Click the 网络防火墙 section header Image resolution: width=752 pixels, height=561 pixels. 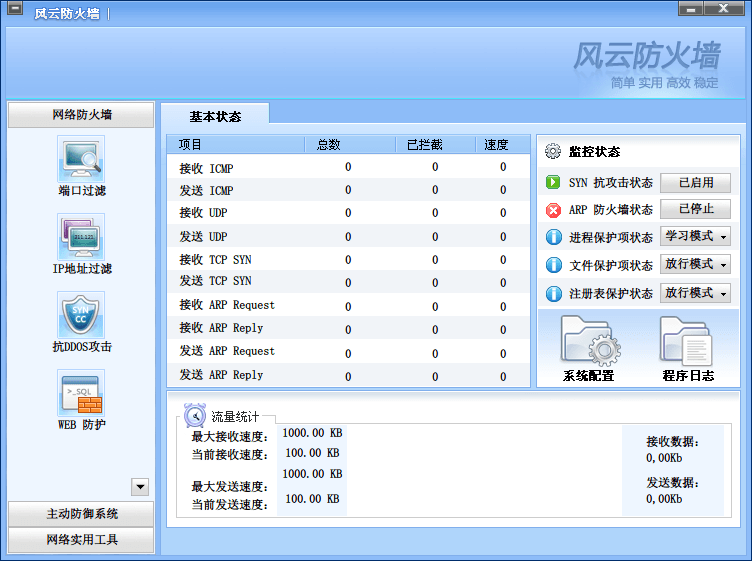82,115
